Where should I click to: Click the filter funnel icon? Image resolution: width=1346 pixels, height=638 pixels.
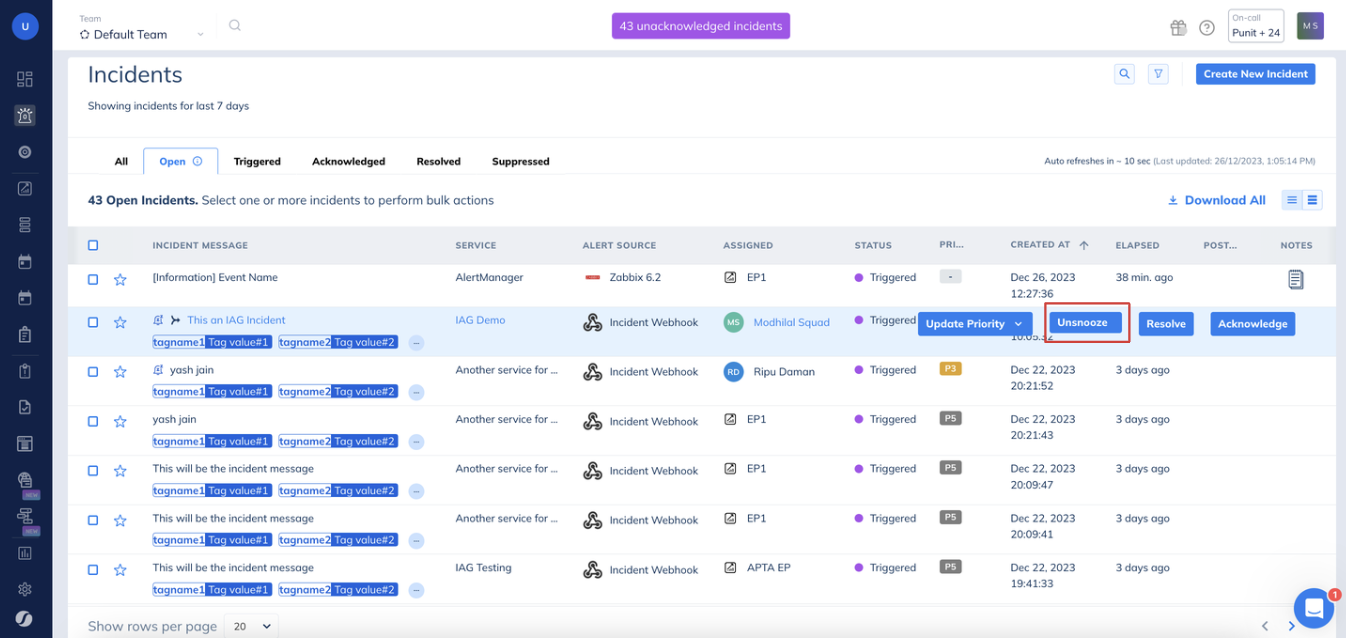click(x=1158, y=74)
